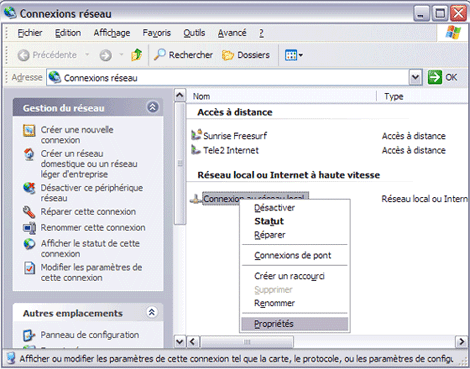Screen dimensions: 470x369
Task: Click the status bar network icon
Action: [x=11, y=358]
